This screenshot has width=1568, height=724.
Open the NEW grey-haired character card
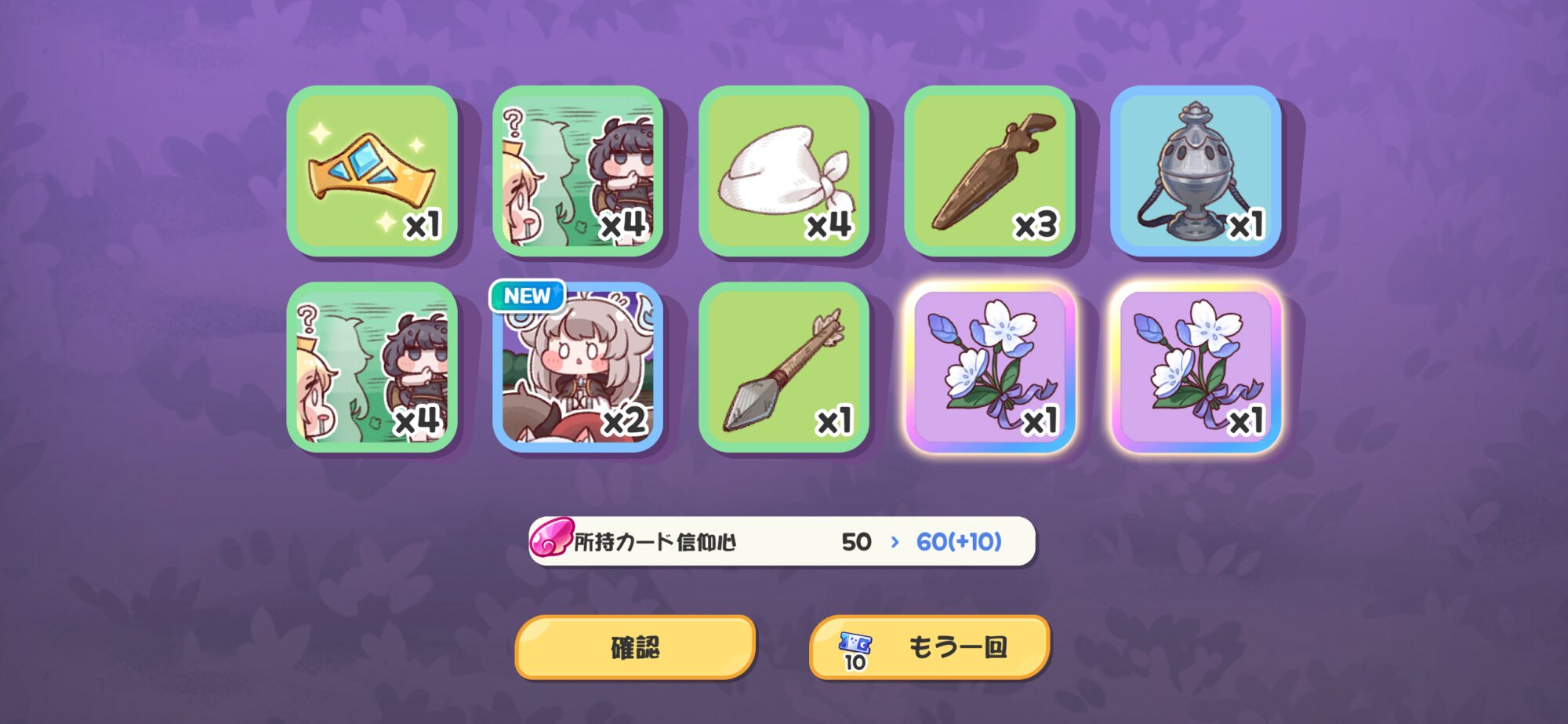coord(578,367)
